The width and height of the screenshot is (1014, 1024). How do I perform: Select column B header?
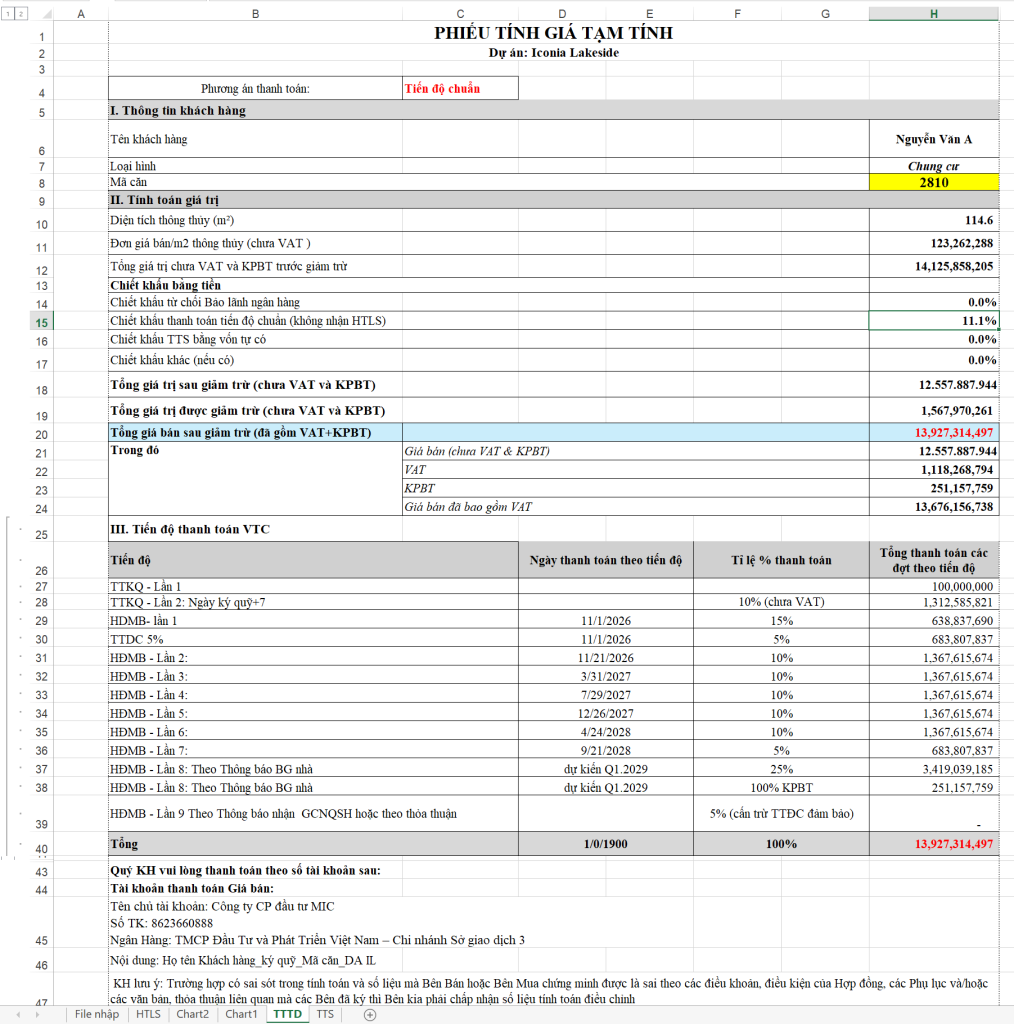point(255,14)
